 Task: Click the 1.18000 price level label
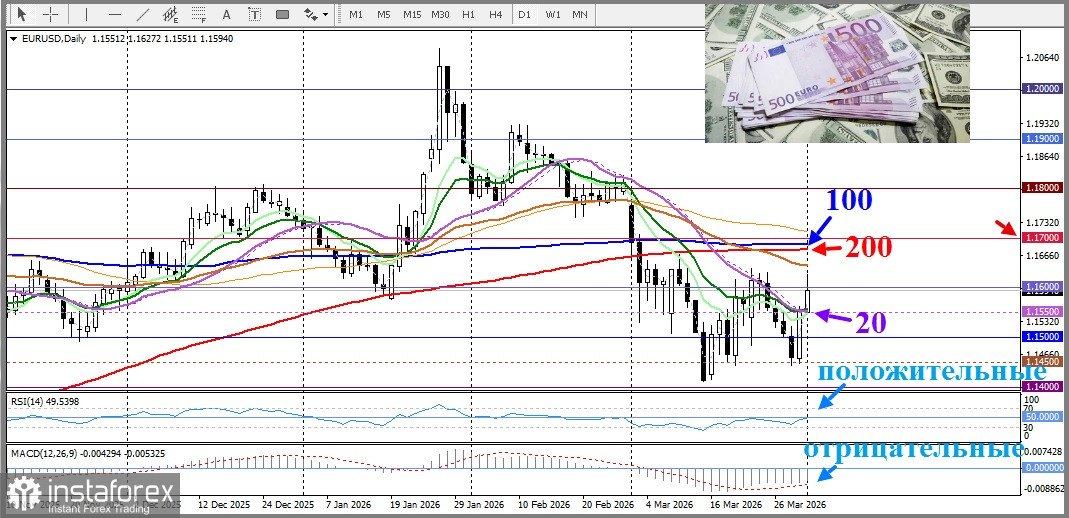point(1042,187)
